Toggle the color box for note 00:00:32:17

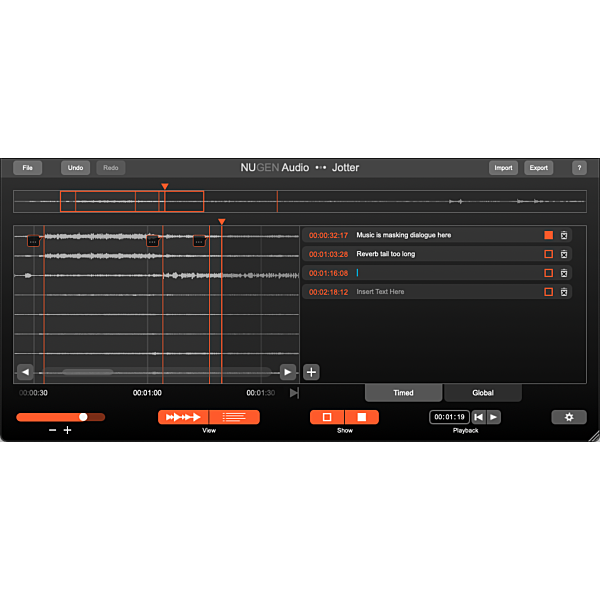point(548,235)
